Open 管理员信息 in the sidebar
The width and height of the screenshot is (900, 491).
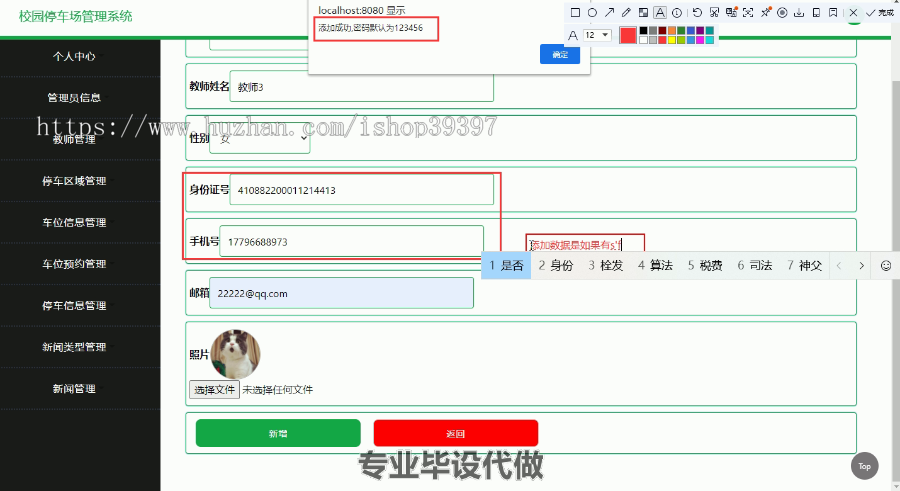click(x=74, y=98)
